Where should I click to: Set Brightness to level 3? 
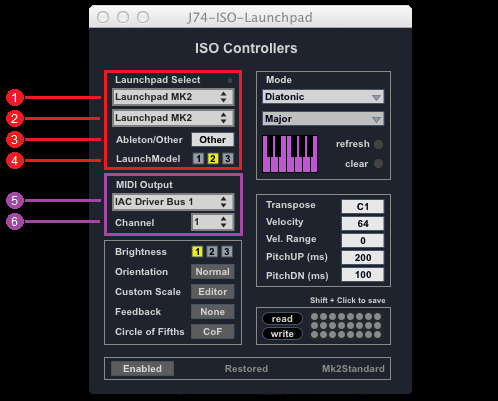[x=227, y=252]
